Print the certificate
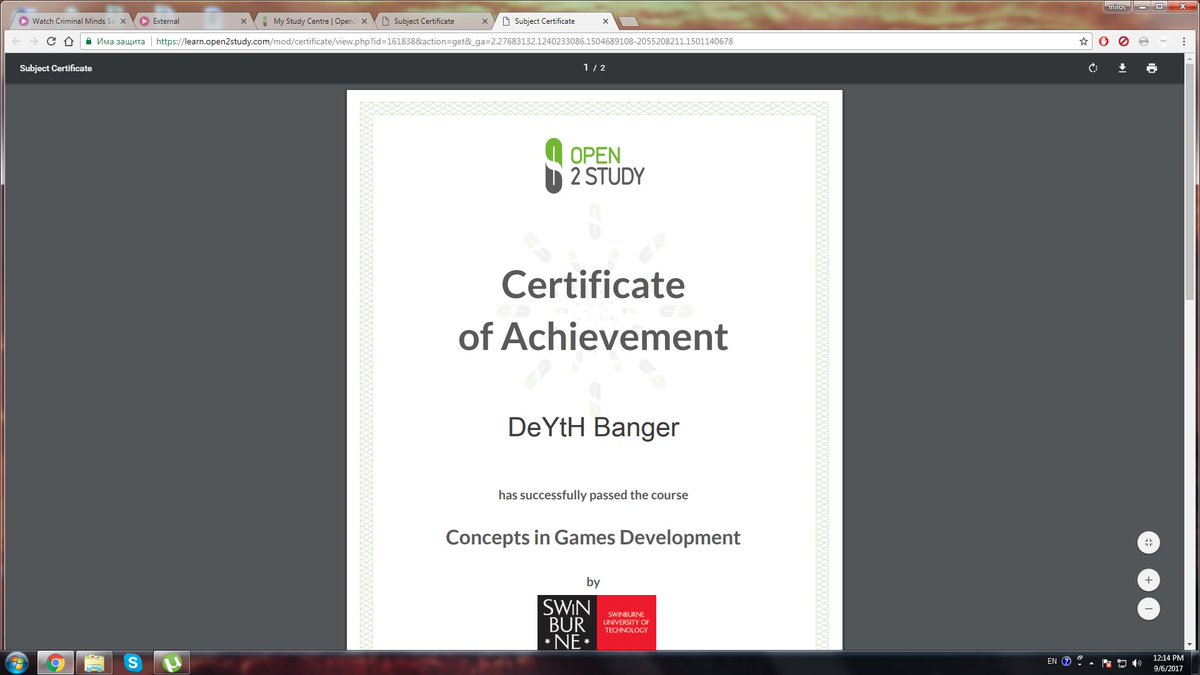 (x=1152, y=68)
